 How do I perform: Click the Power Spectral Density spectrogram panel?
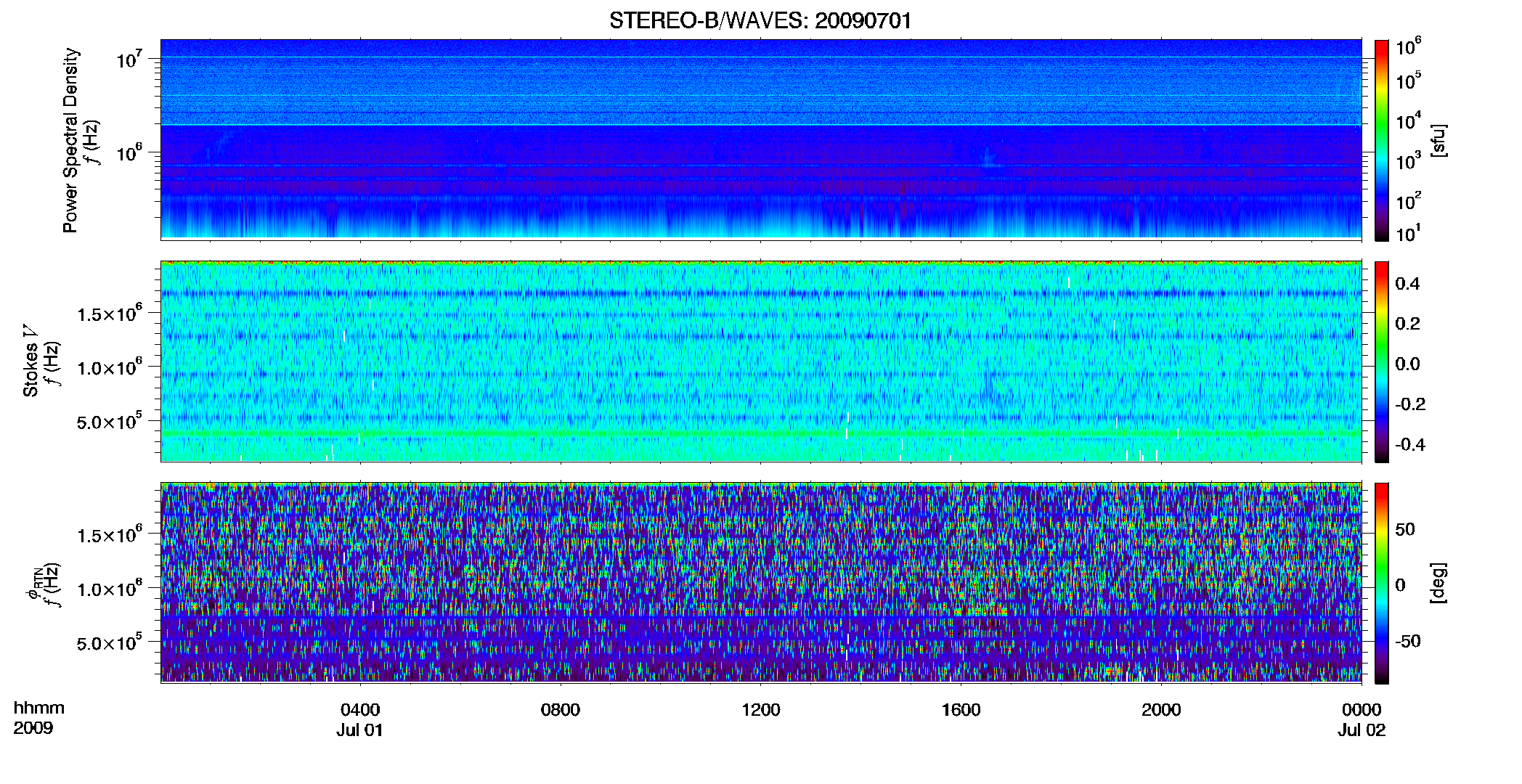(x=761, y=139)
